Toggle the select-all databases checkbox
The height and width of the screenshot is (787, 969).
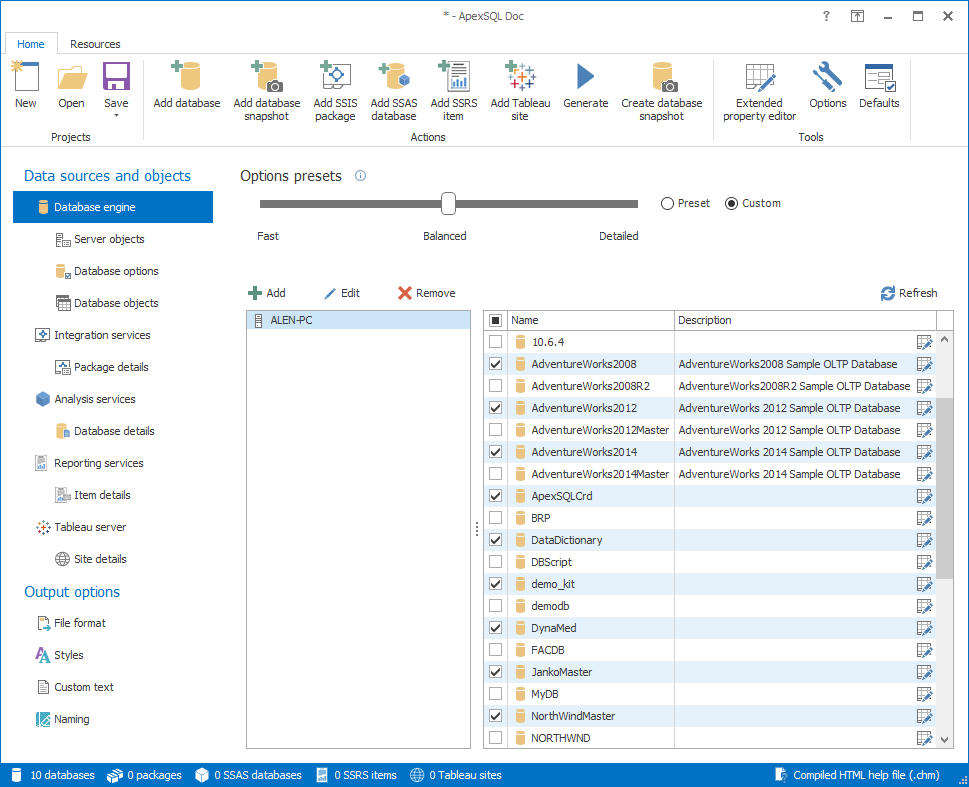[495, 320]
